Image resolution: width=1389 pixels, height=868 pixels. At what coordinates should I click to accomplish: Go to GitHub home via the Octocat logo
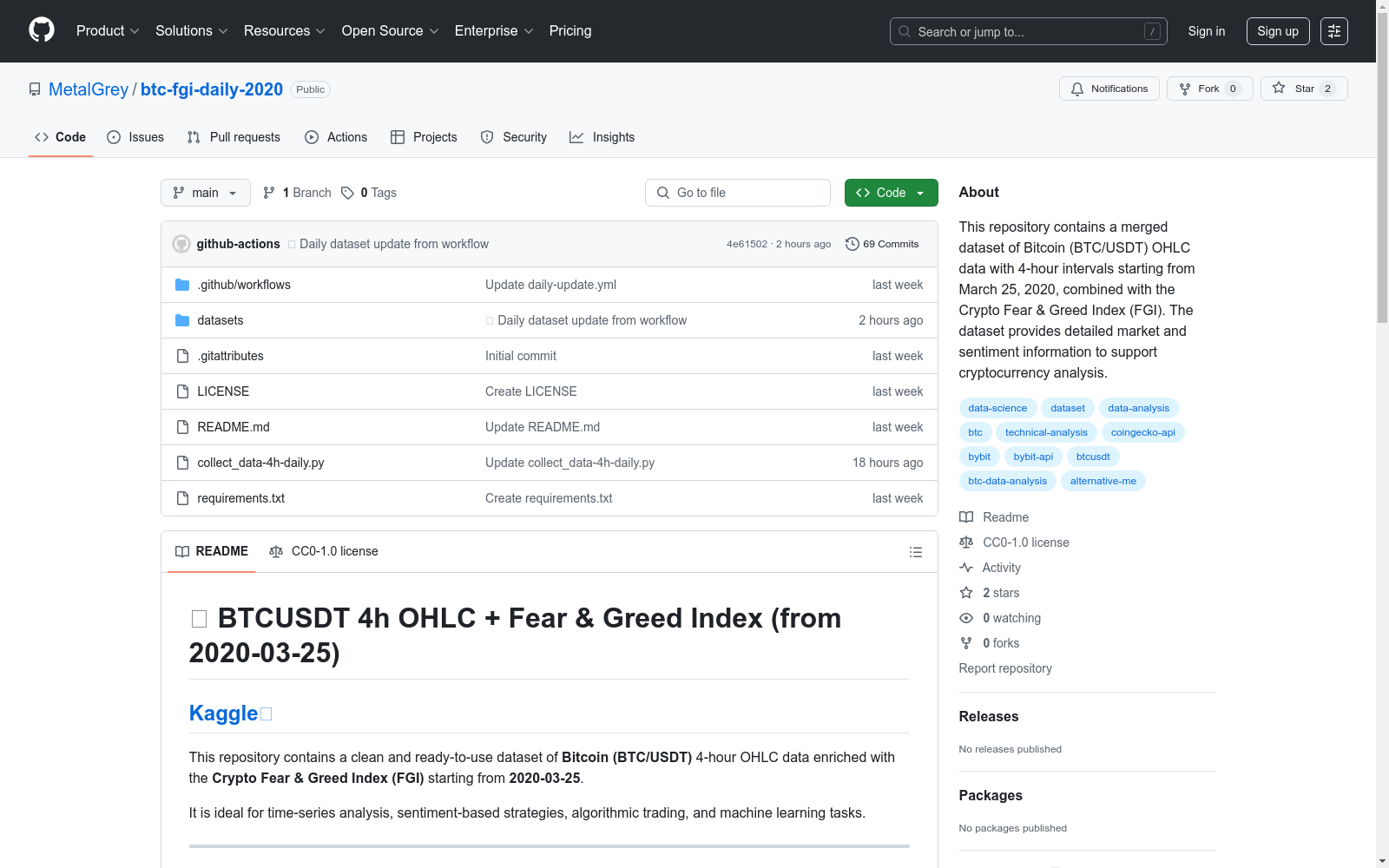[42, 30]
